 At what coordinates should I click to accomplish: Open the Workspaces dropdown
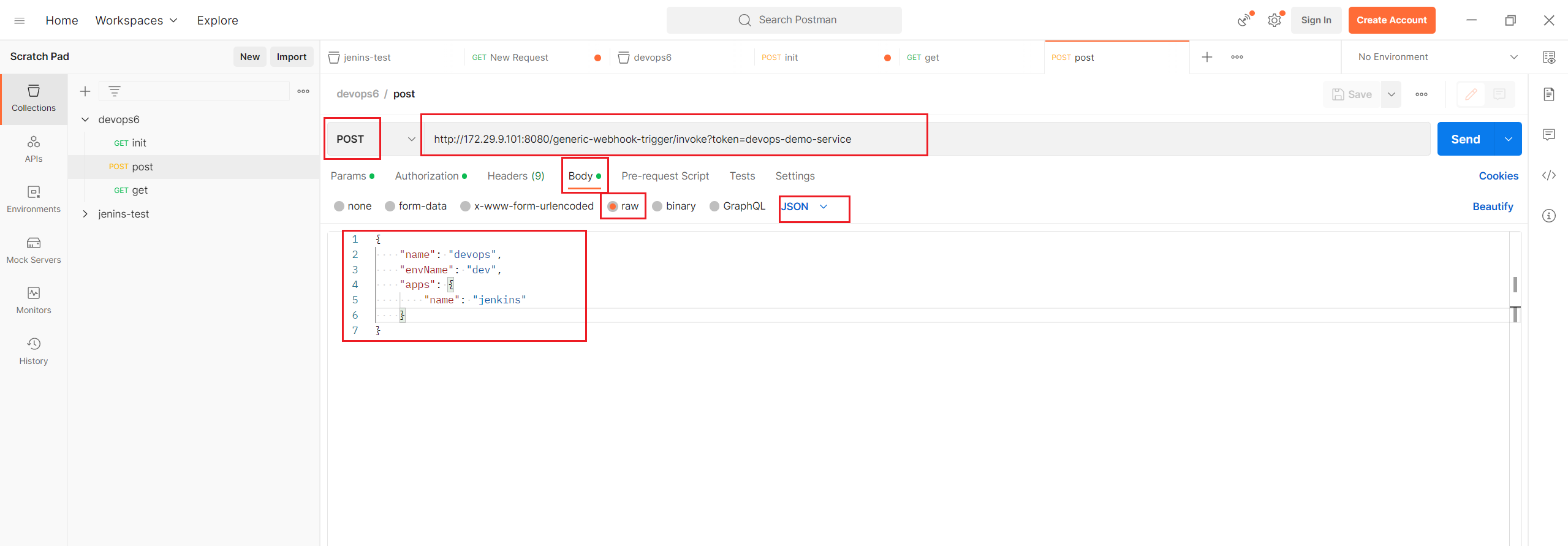tap(136, 20)
